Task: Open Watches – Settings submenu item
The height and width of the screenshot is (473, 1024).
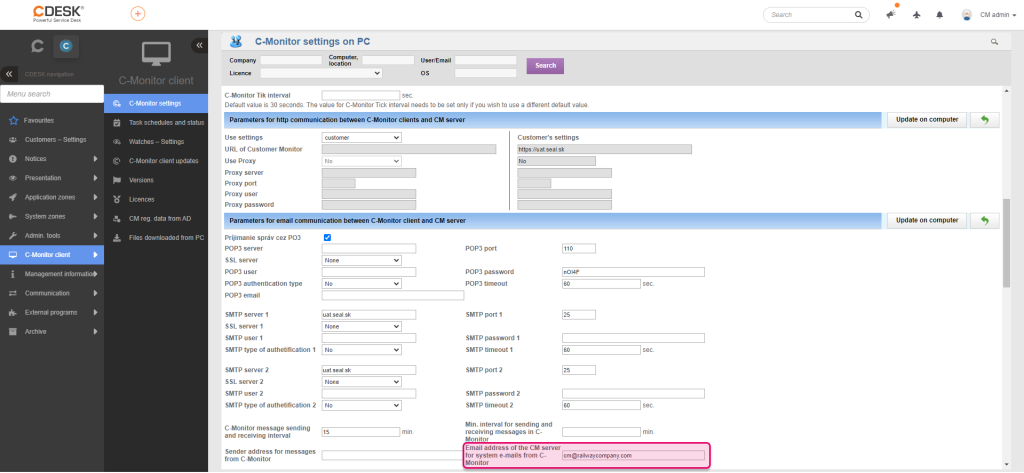Action: tap(155, 142)
